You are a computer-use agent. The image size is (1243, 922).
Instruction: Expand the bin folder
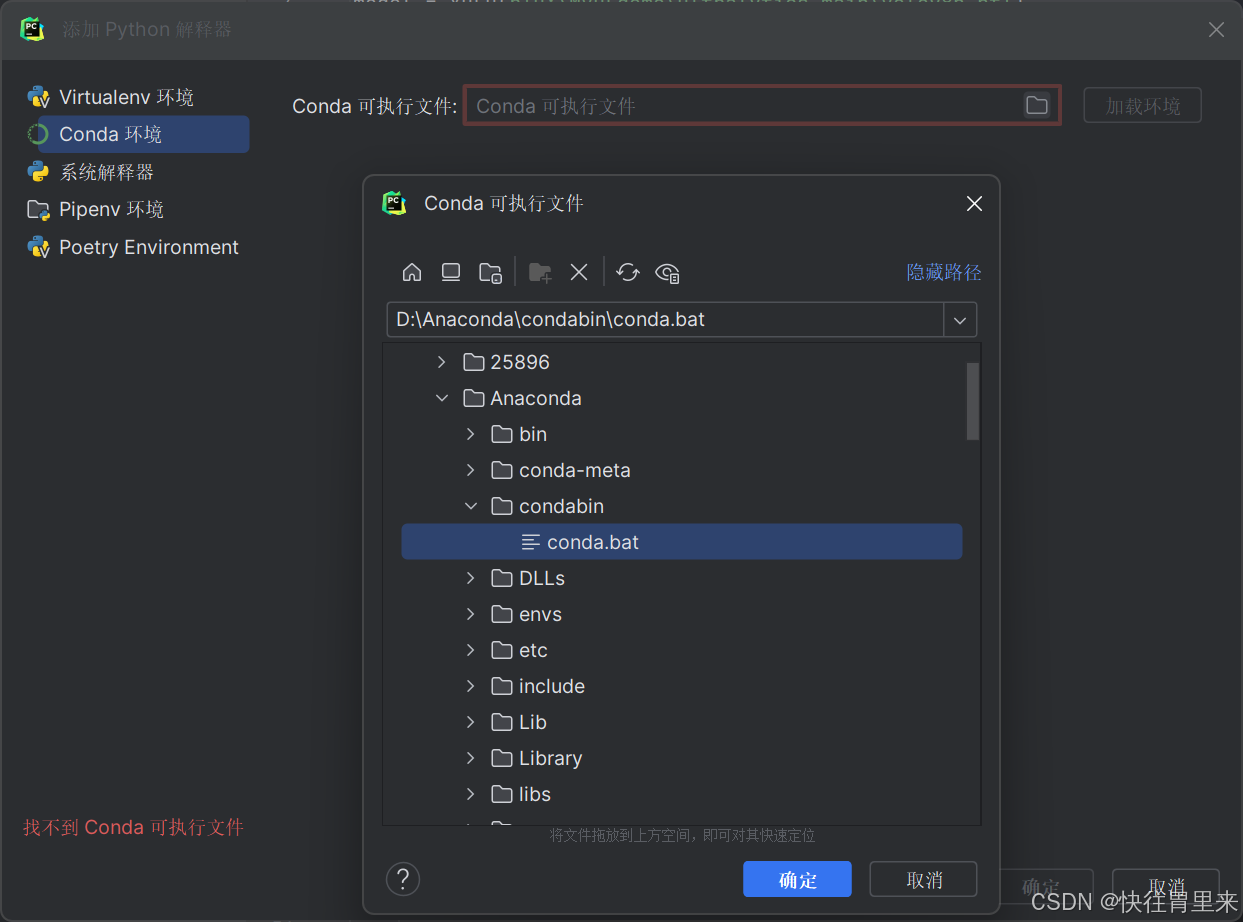click(471, 434)
